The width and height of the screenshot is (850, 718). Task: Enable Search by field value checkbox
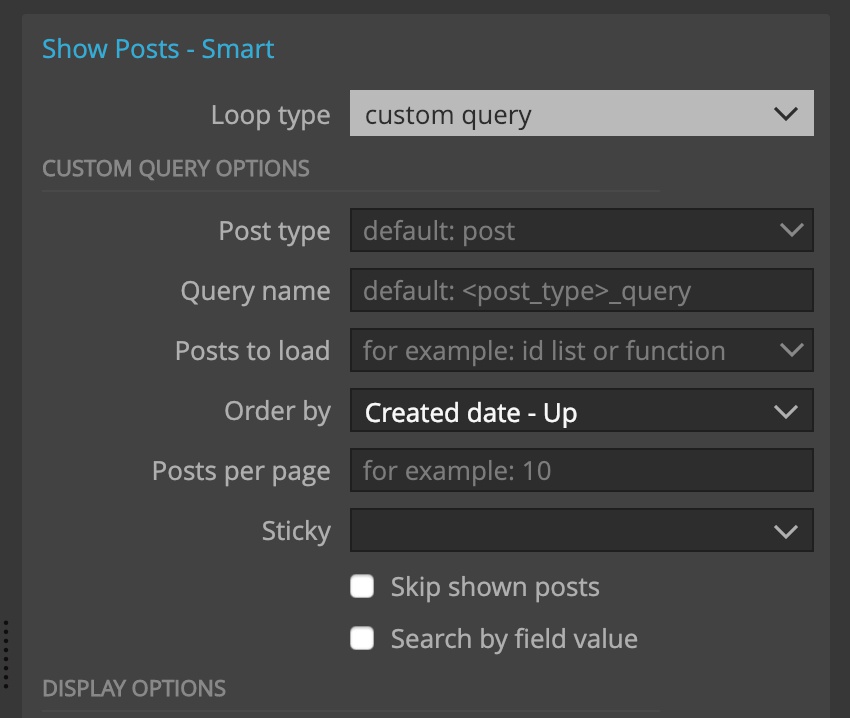coord(362,638)
